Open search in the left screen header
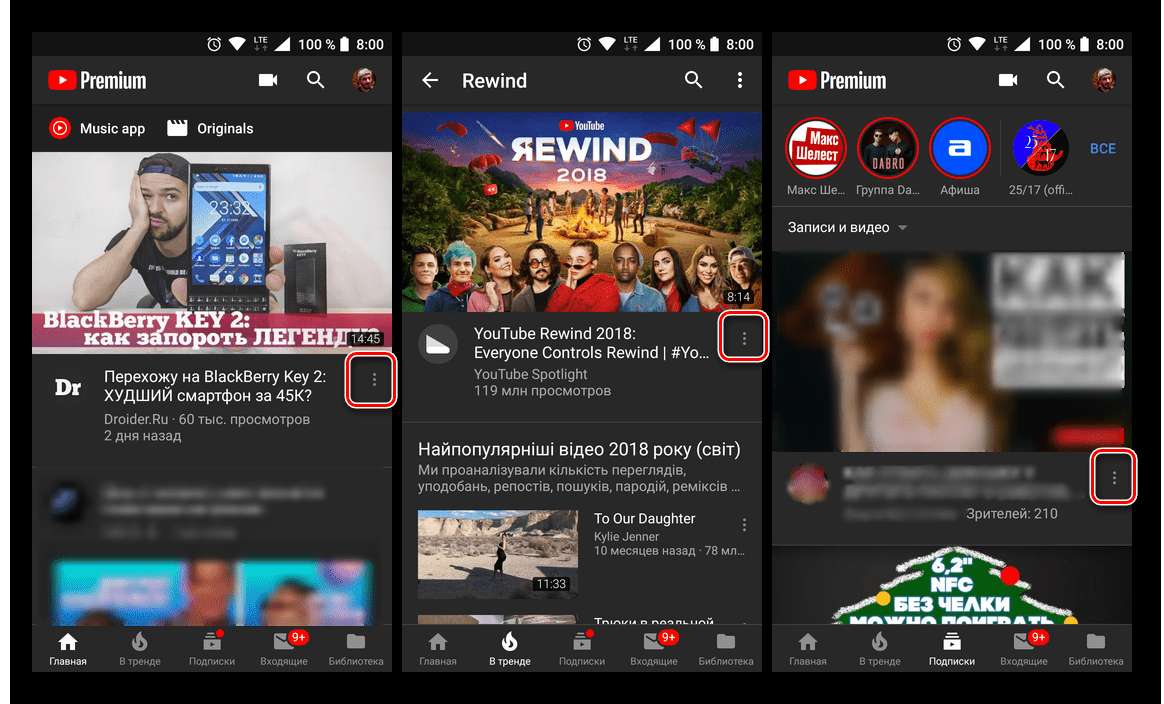1164x704 pixels. [x=315, y=79]
